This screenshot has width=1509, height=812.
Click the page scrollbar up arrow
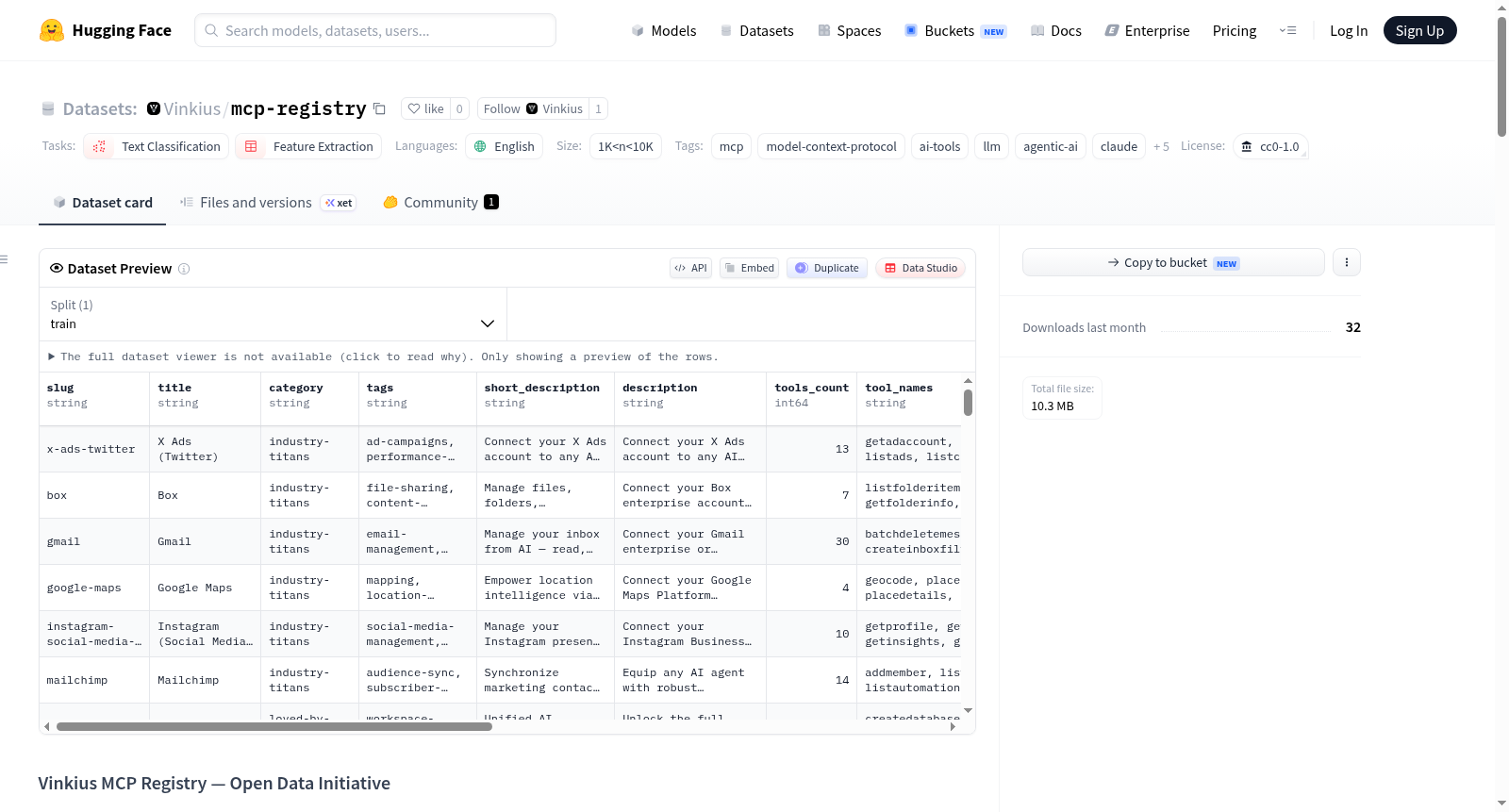(x=1501, y=8)
